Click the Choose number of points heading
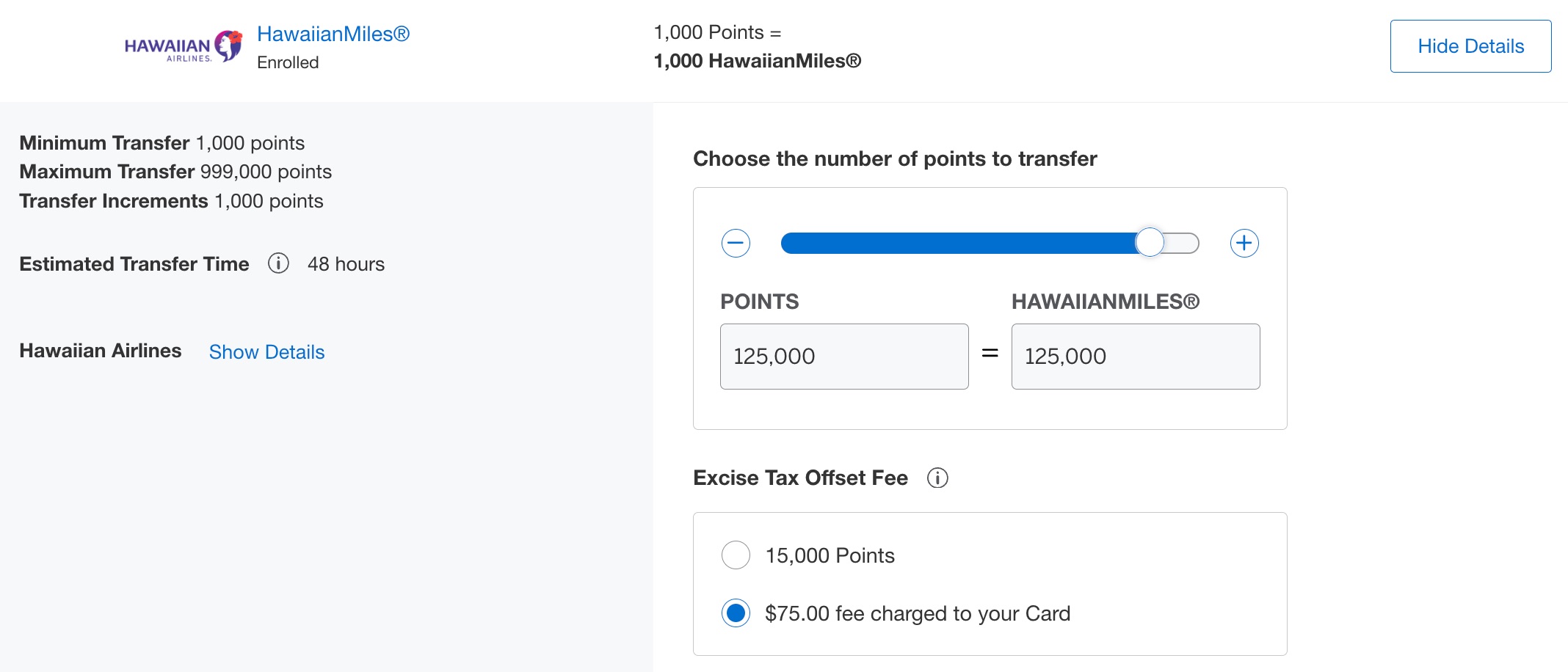1568x672 pixels. 894,158
